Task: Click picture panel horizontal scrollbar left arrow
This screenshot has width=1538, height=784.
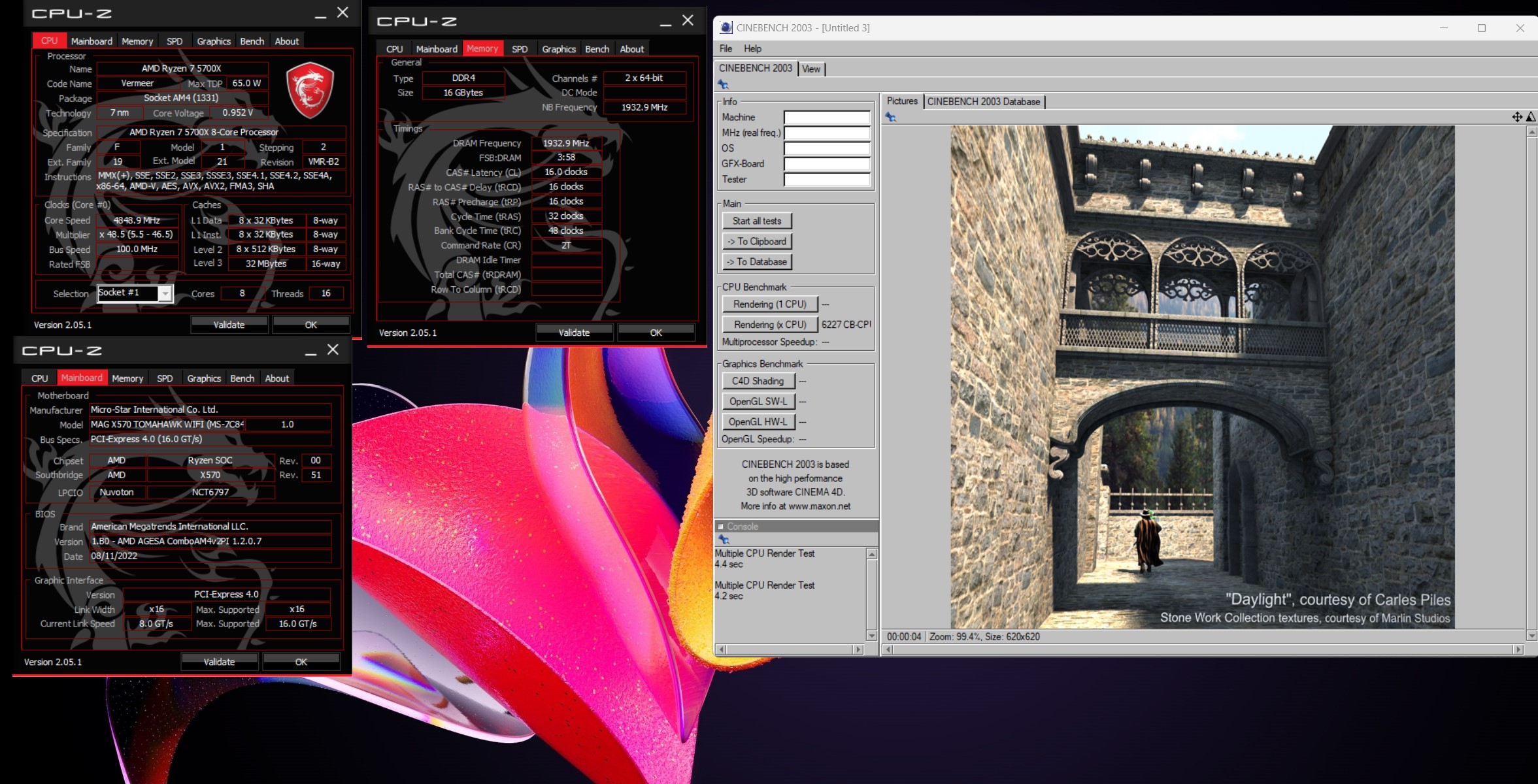Action: pos(887,649)
